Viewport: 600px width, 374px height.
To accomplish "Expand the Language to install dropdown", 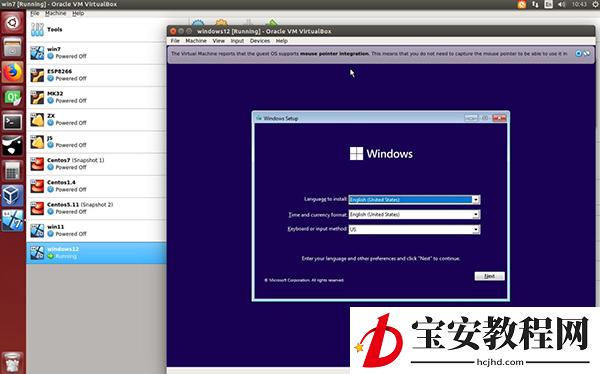I will tap(476, 200).
